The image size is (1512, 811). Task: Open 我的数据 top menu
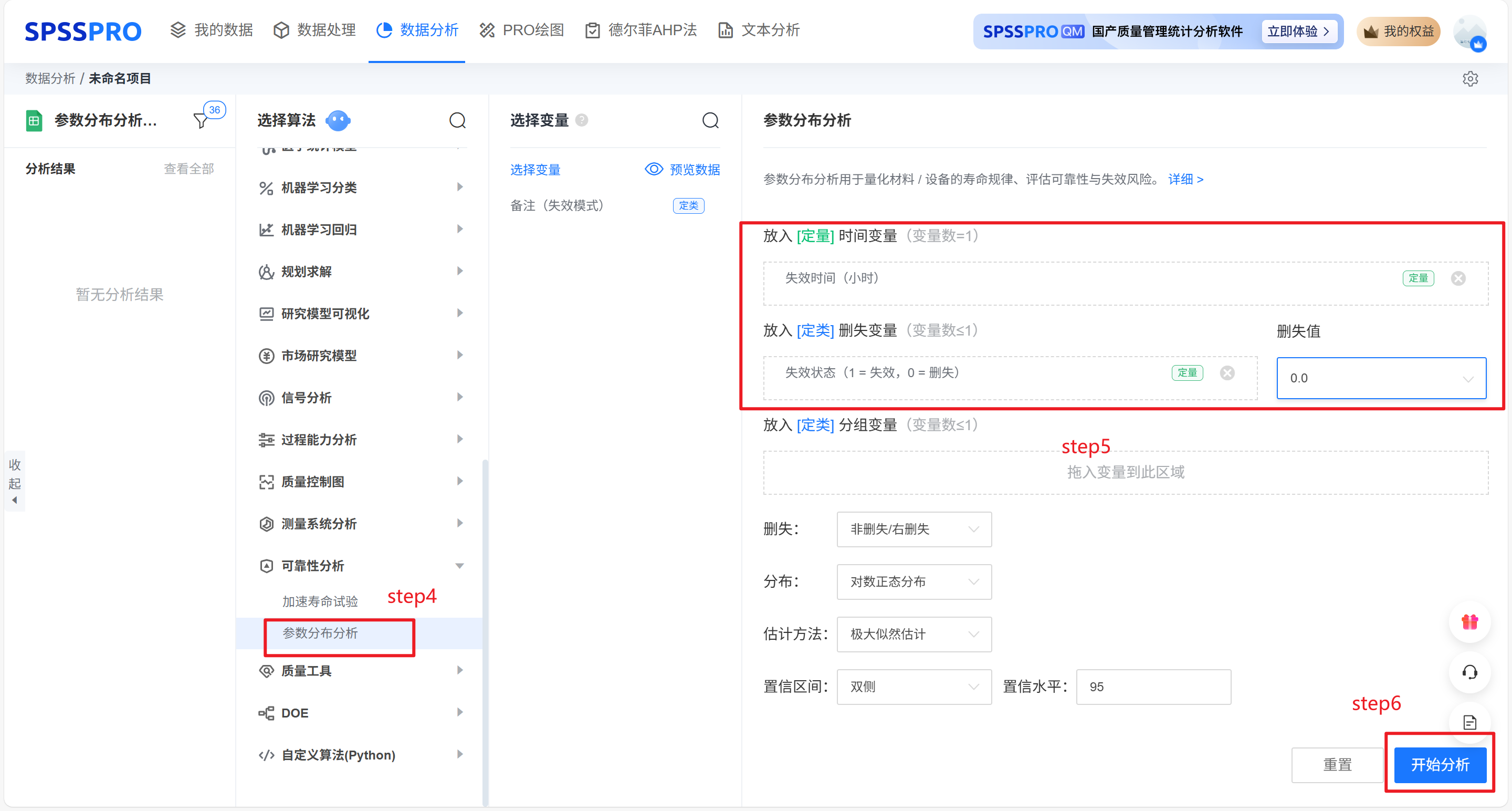211,30
